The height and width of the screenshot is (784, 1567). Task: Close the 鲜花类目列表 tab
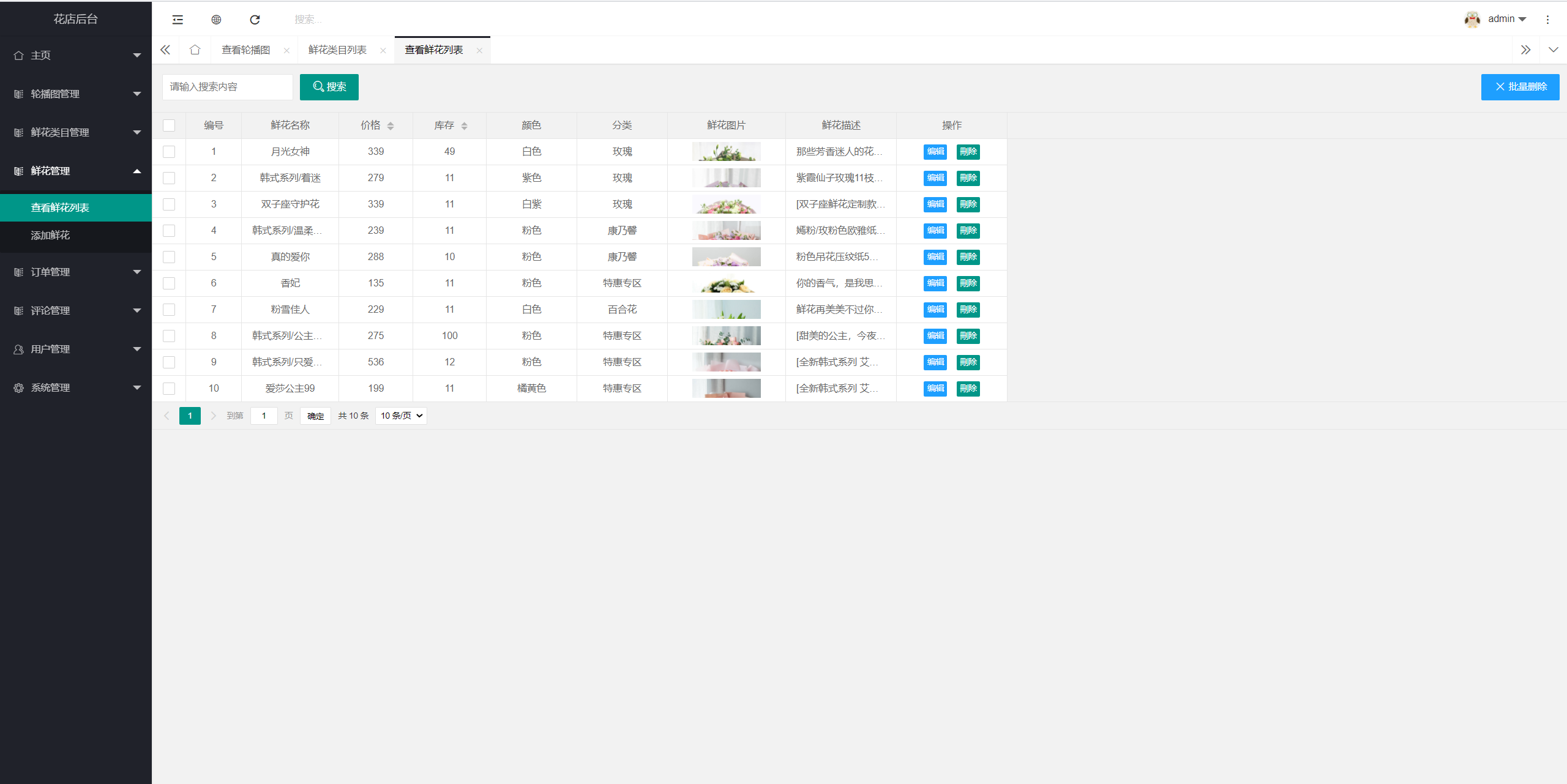(383, 51)
